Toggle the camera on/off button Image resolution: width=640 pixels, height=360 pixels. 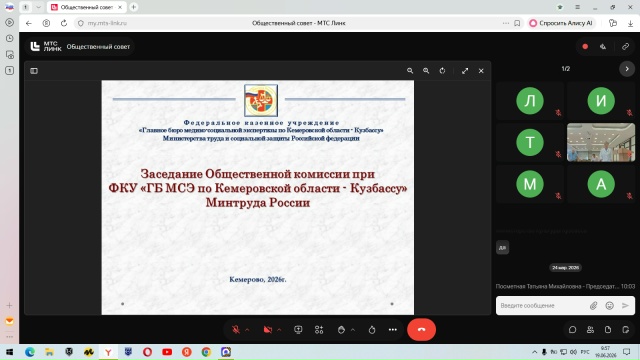268,329
